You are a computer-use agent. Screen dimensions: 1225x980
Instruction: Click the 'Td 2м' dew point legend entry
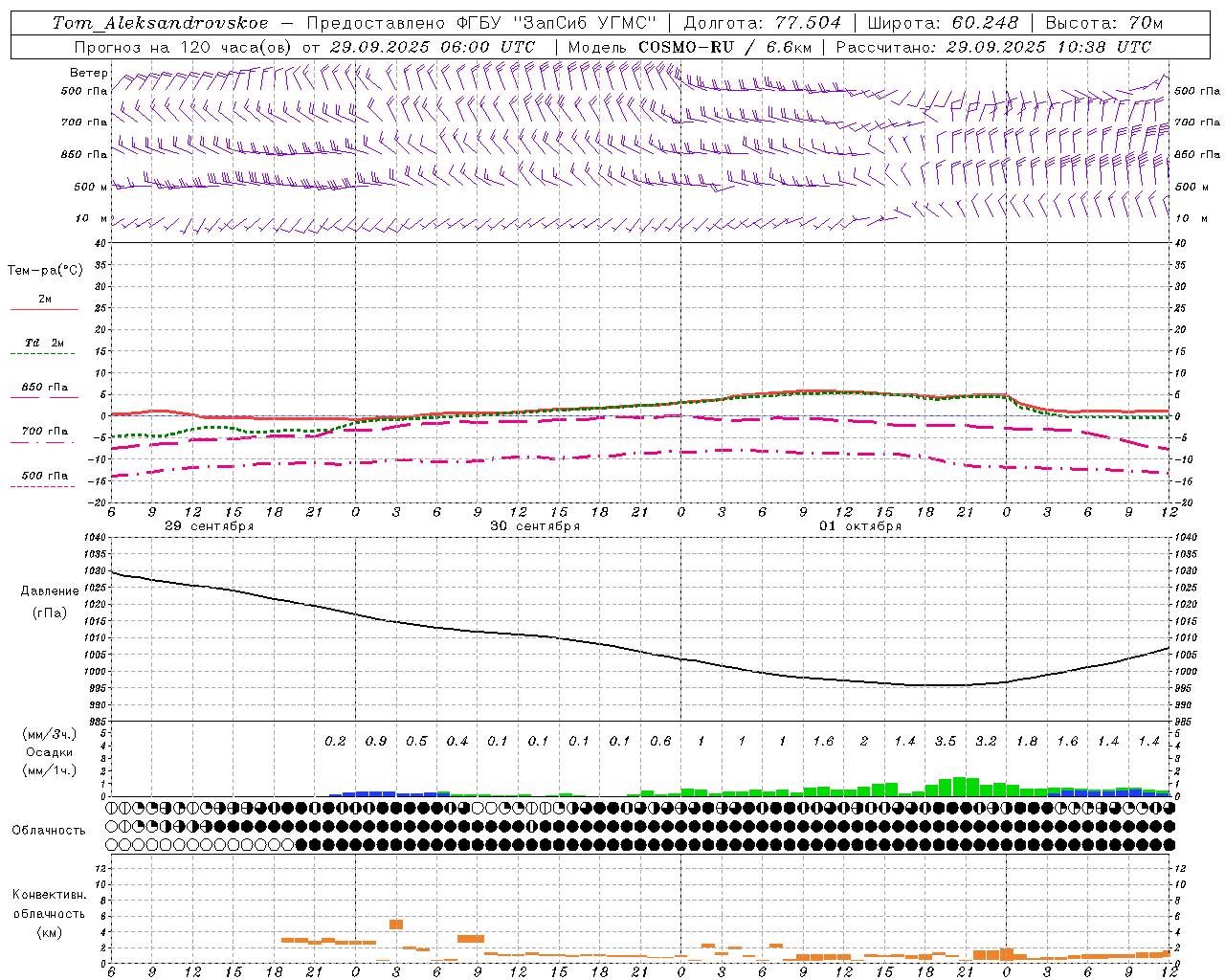(45, 343)
